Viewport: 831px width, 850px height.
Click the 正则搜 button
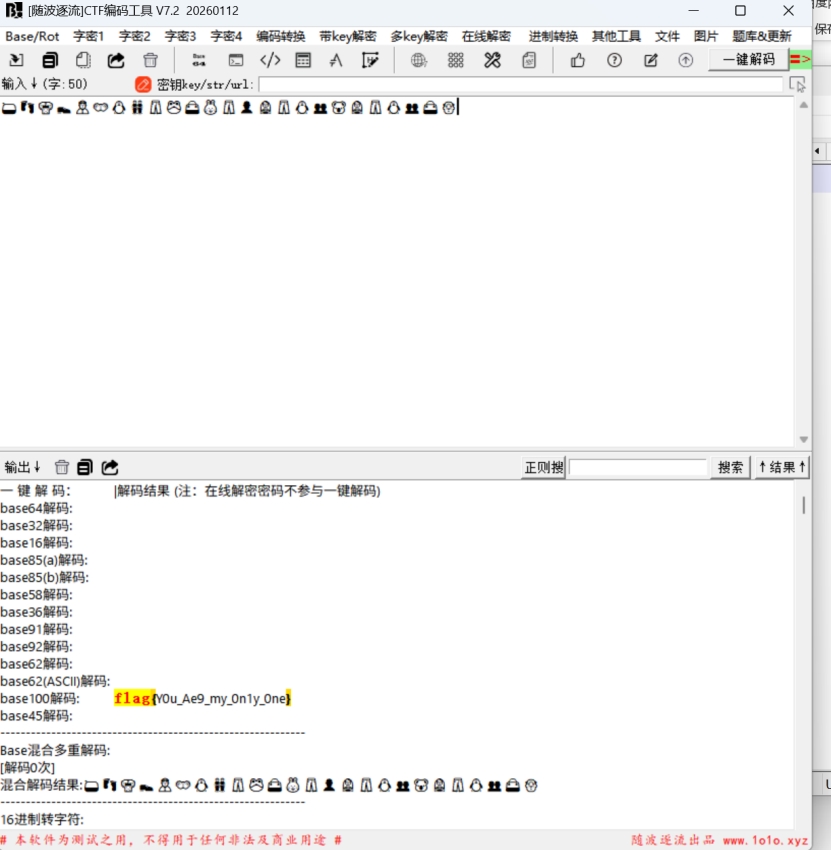(544, 467)
